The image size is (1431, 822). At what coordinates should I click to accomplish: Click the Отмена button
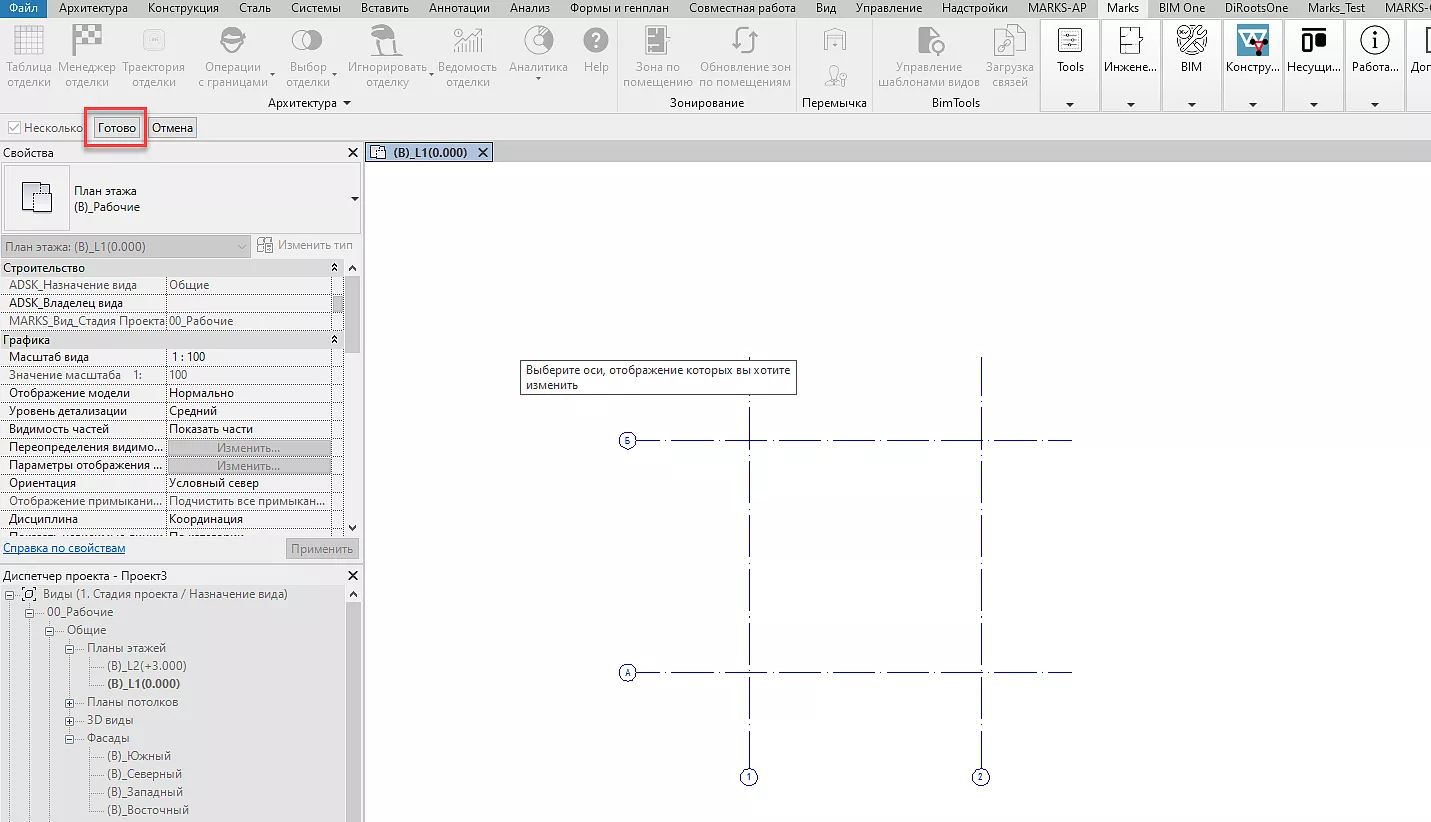(x=172, y=128)
